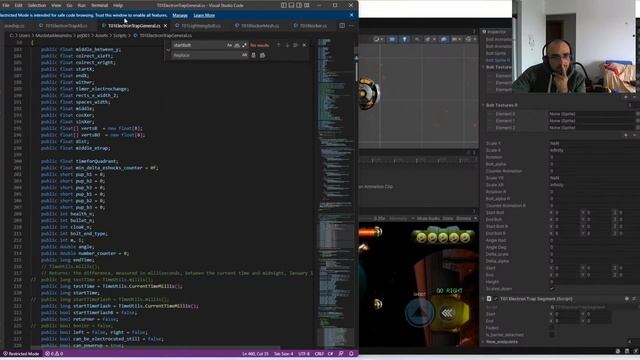Viewport: 640px width, 360px height.
Task: Open the Help menu in VS Code
Action: click(x=118, y=5)
